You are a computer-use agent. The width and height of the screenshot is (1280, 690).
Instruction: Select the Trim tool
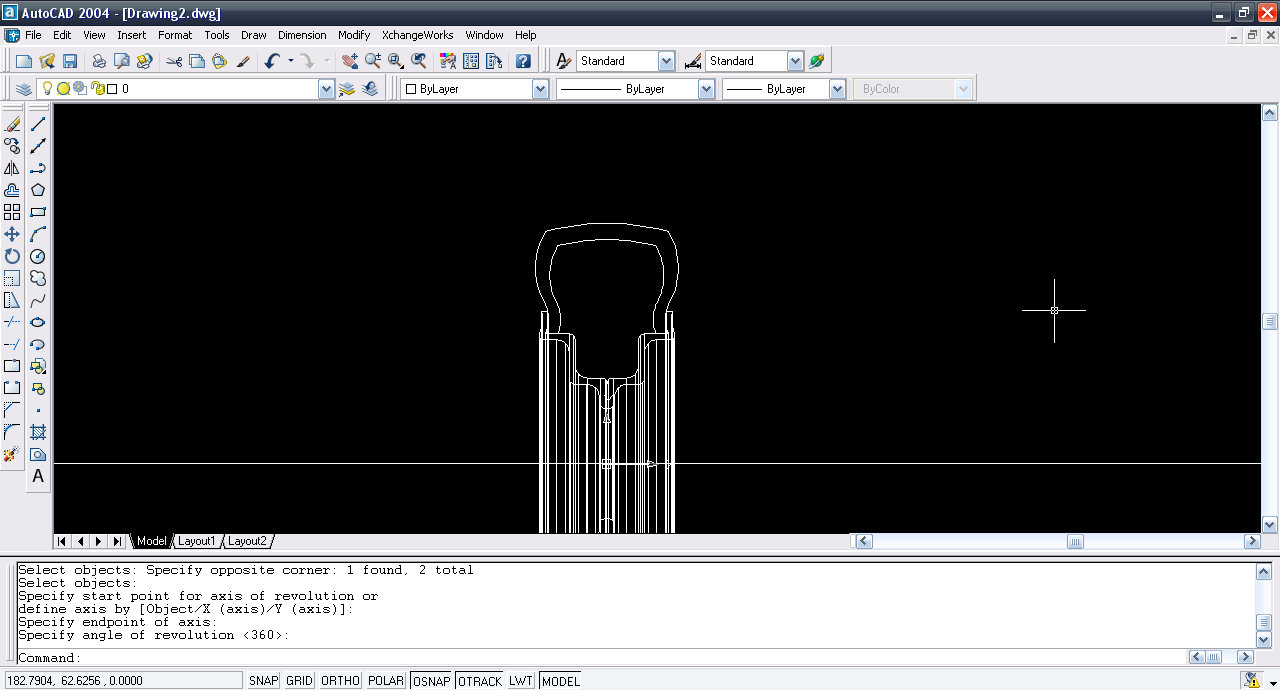tap(12, 322)
